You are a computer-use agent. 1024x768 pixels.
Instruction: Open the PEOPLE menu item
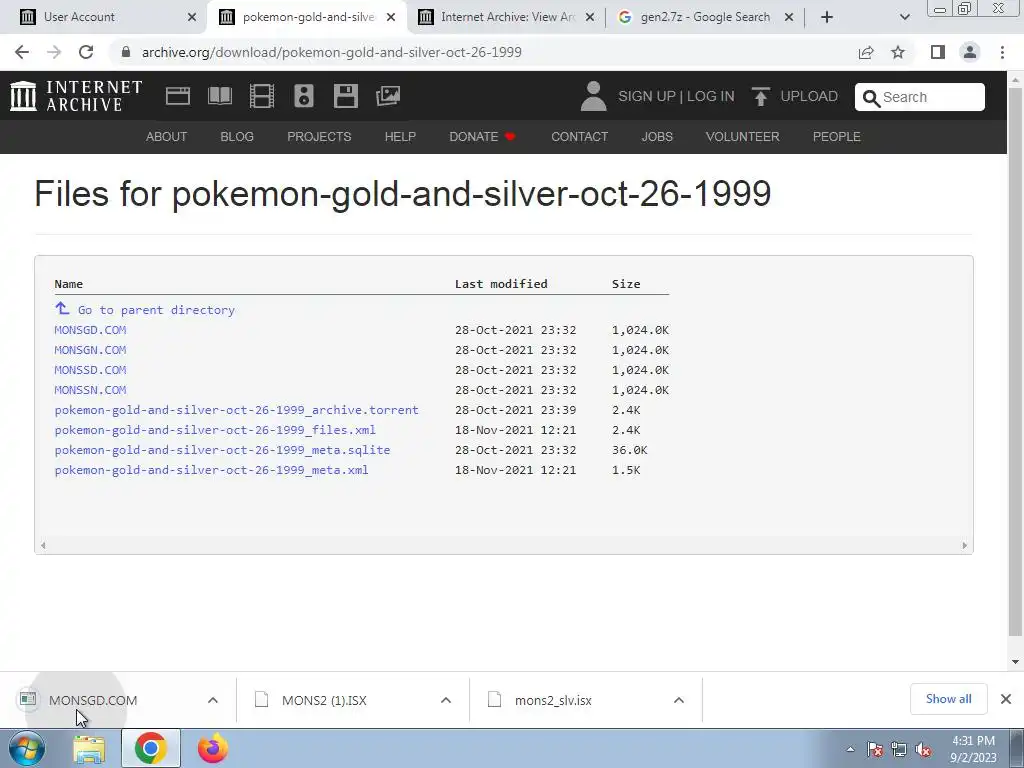point(837,136)
